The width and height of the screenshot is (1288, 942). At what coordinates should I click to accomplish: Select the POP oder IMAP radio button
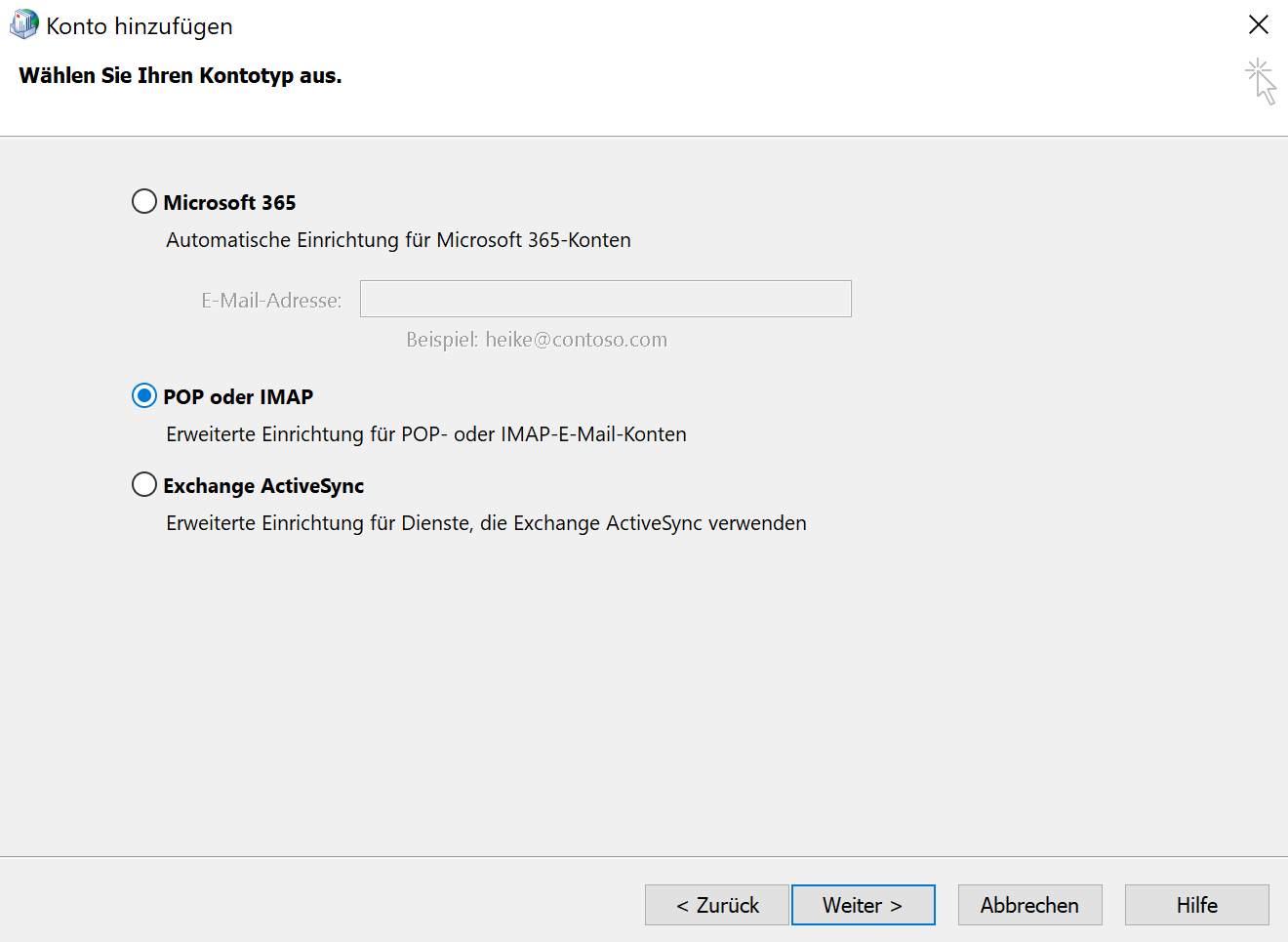pos(144,395)
